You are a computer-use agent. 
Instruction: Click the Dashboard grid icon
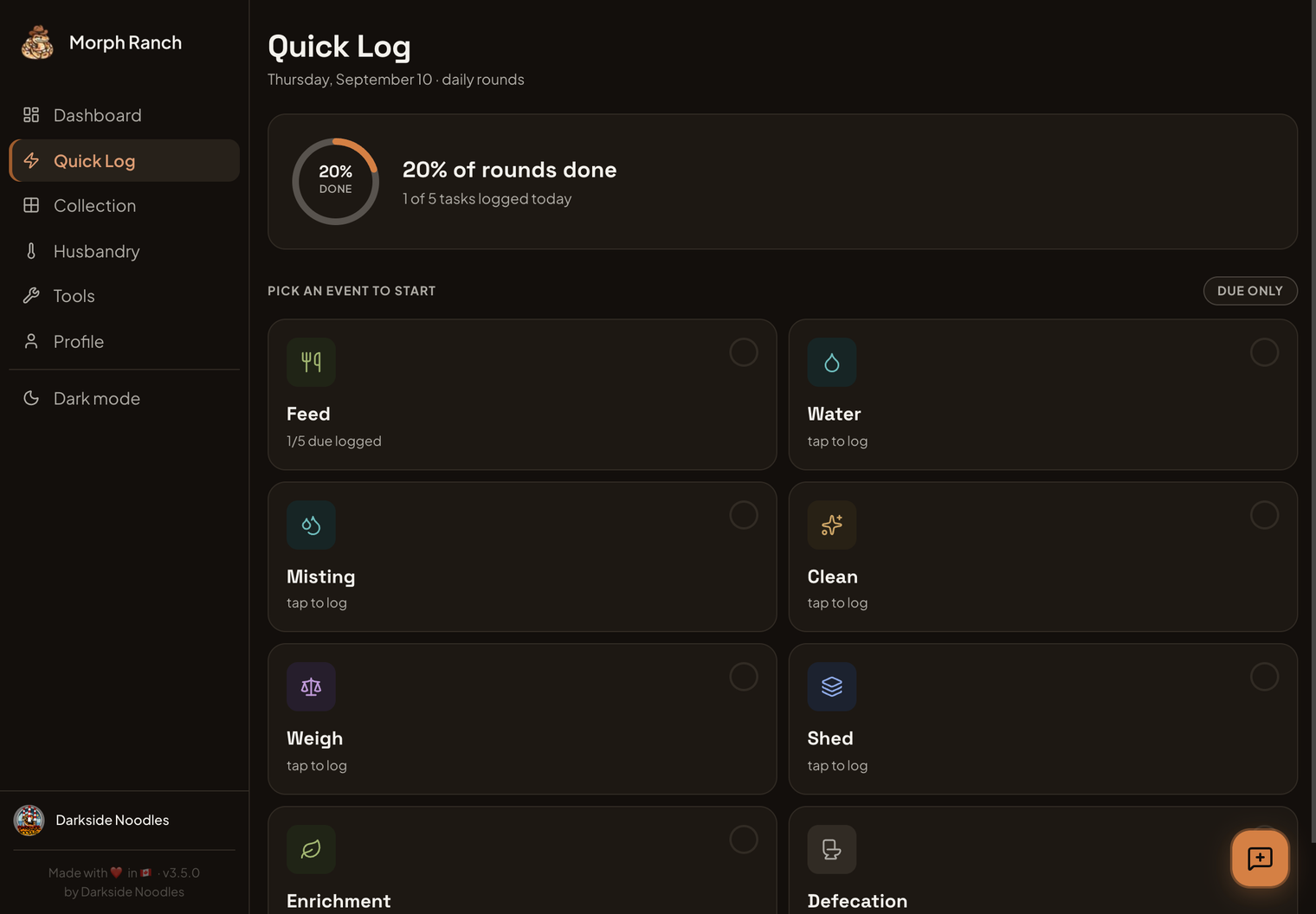[31, 115]
